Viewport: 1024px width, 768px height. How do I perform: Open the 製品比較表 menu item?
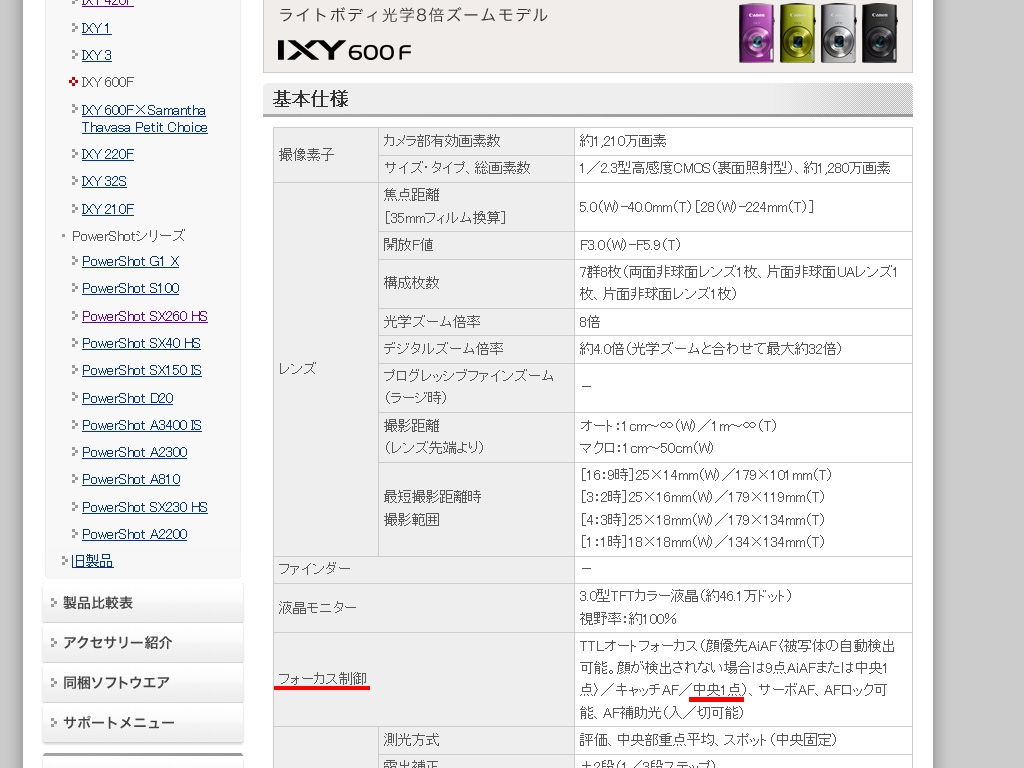(98, 603)
